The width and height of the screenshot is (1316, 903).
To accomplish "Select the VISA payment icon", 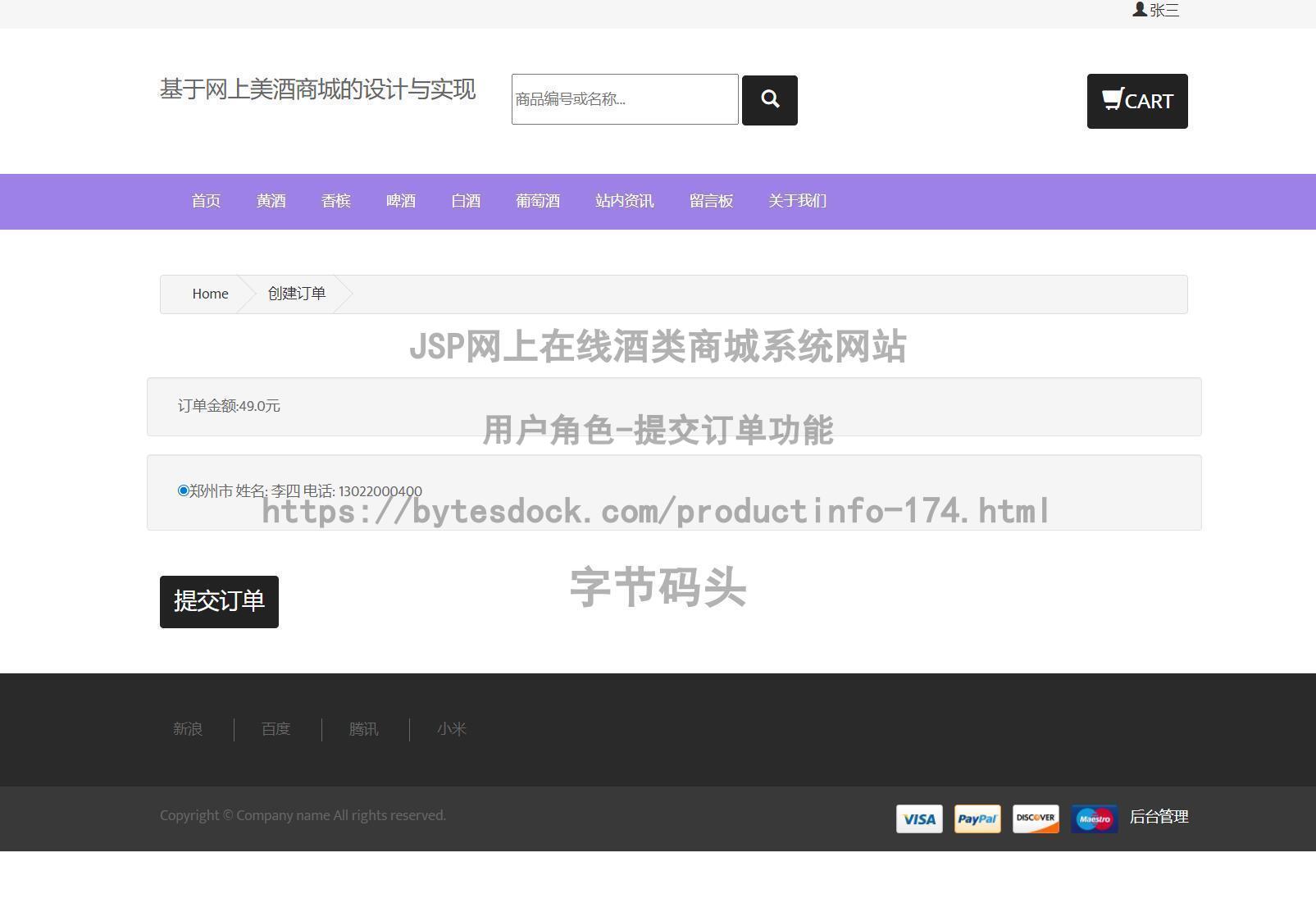I will pos(918,818).
